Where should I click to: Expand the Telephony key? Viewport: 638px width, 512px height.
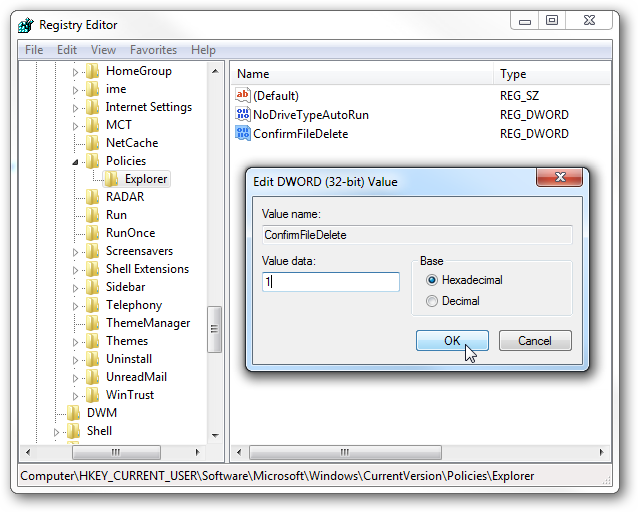pyautogui.click(x=75, y=306)
